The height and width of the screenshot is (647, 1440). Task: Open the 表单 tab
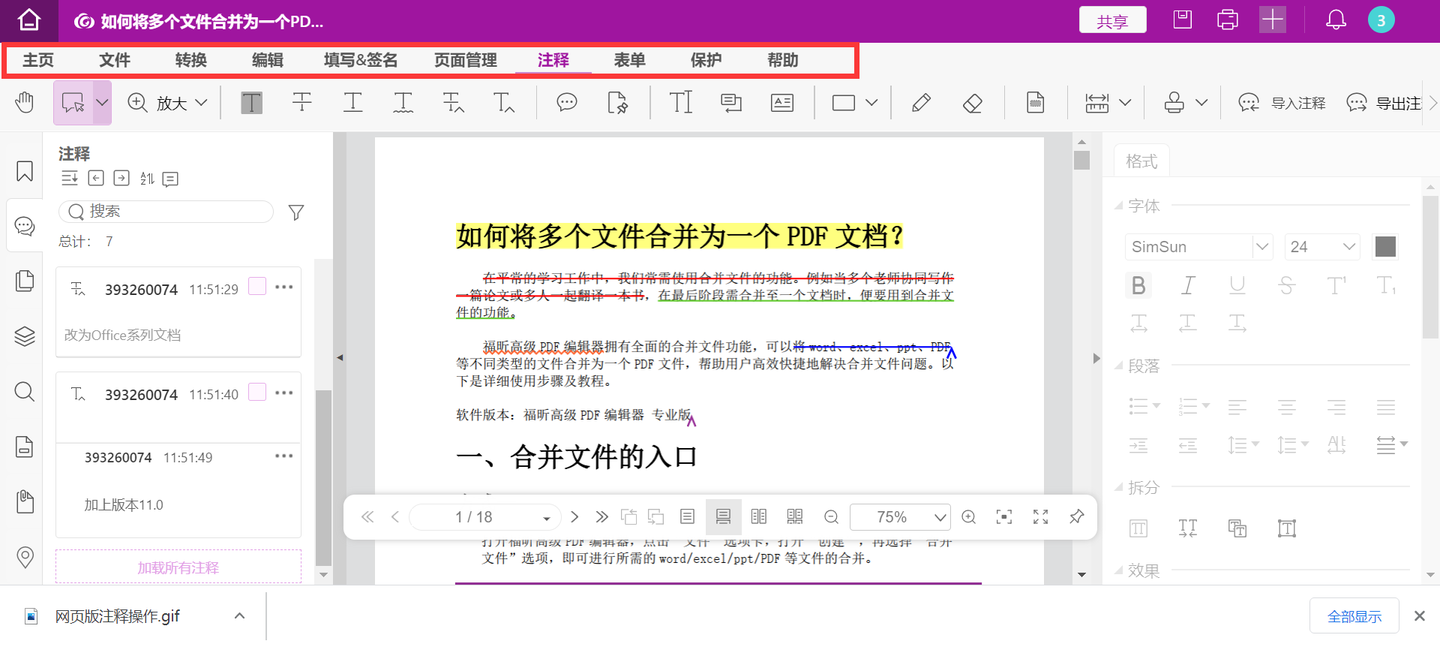point(629,60)
